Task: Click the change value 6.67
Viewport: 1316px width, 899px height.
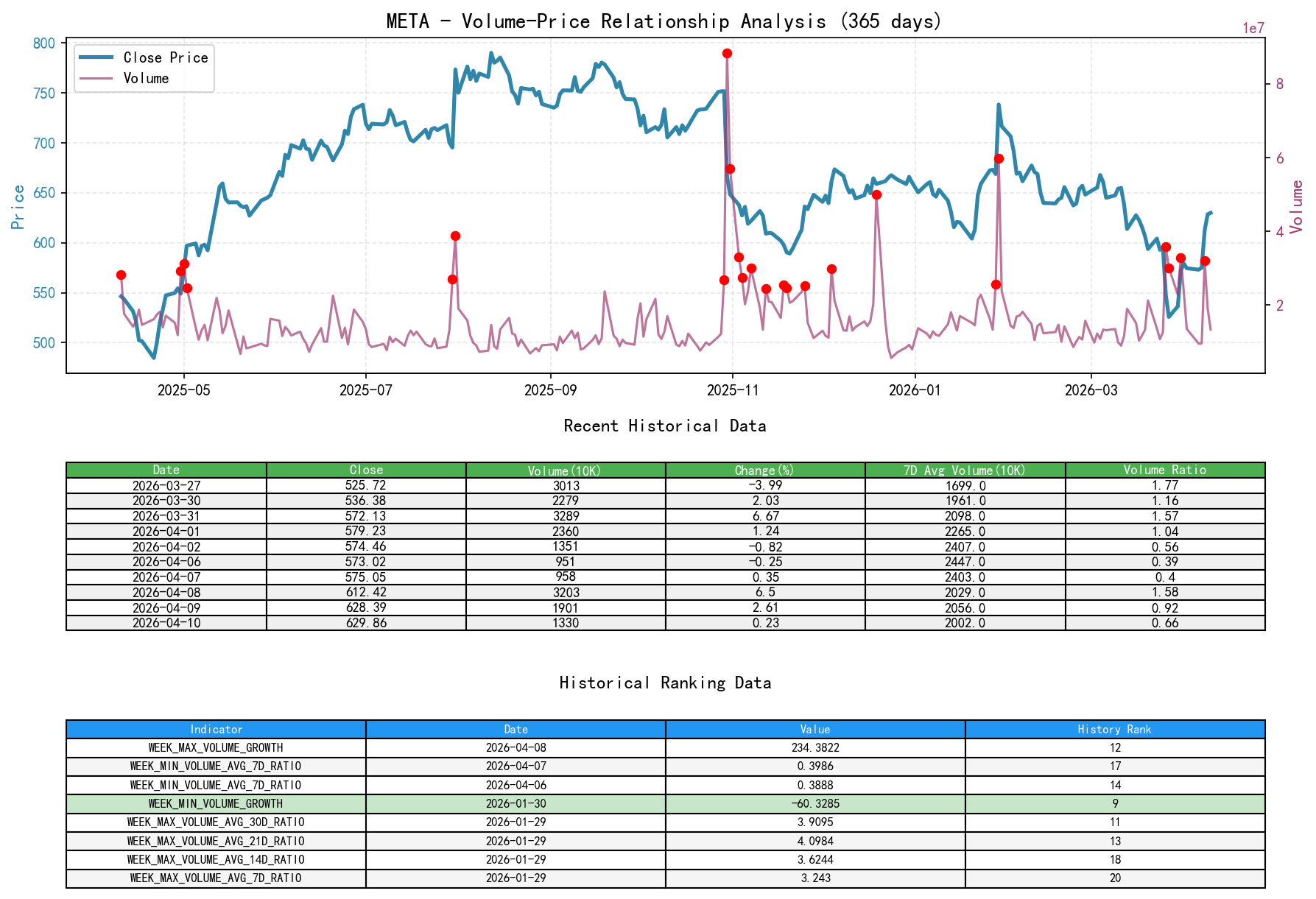Action: 765,516
